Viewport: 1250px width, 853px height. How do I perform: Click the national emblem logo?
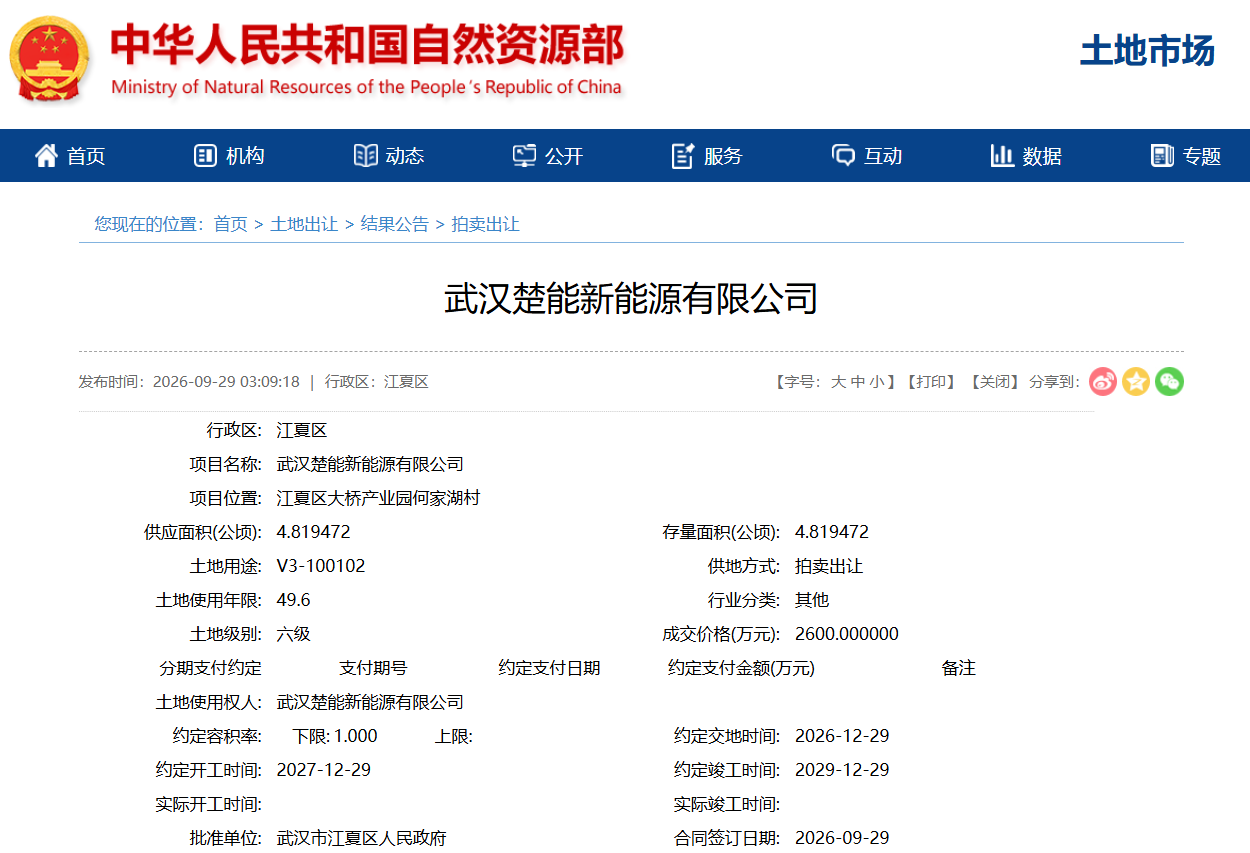(49, 58)
